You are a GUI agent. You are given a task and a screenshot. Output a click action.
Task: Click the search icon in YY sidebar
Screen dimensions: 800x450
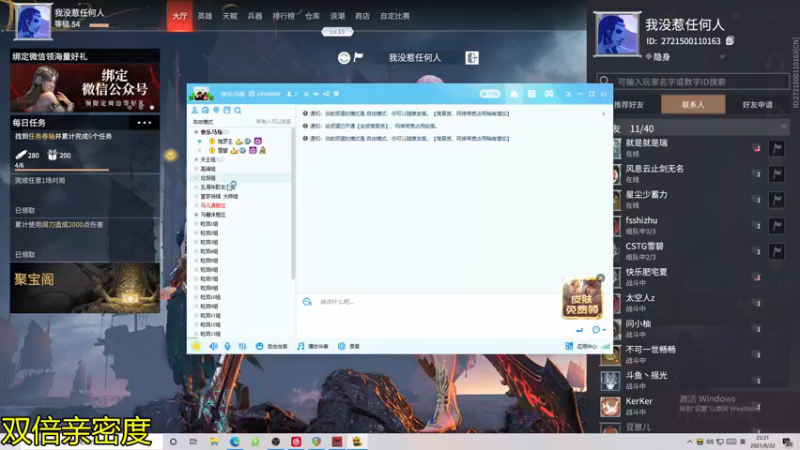tap(238, 110)
